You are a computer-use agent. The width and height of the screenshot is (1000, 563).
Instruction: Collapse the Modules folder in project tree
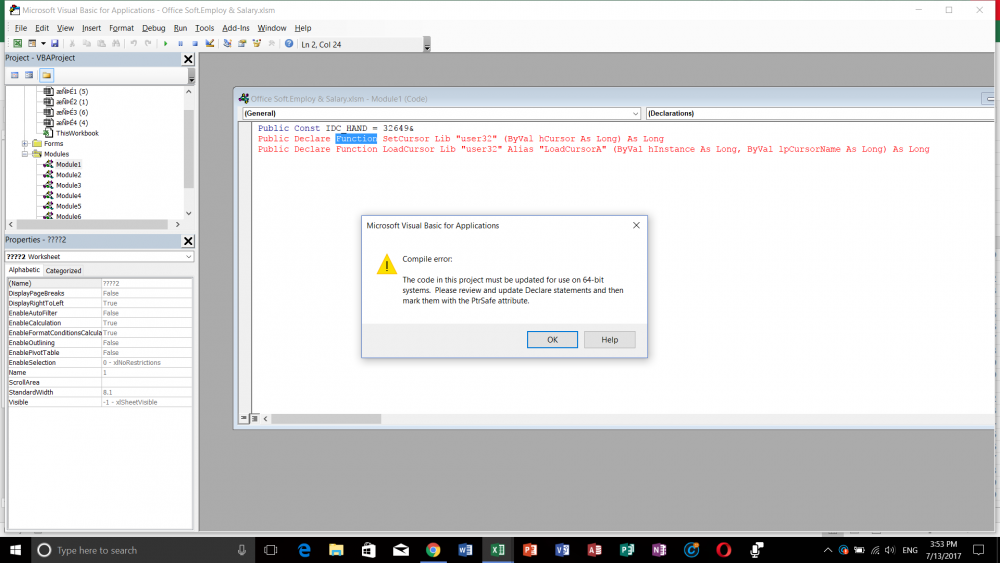click(25, 154)
